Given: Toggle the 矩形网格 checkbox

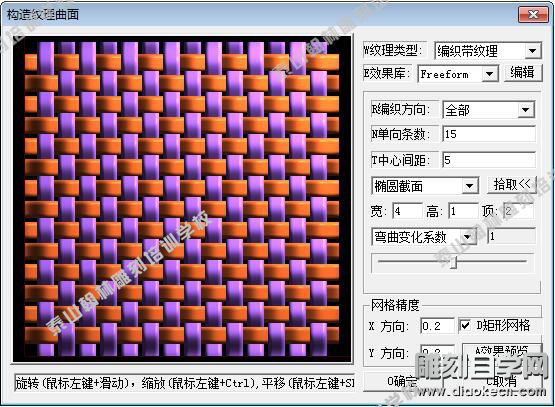Looking at the screenshot, I should [464, 325].
